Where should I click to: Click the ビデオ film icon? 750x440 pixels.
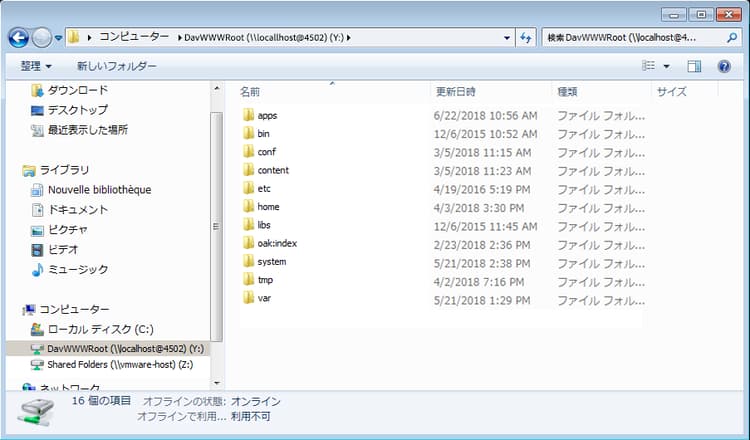[x=37, y=250]
